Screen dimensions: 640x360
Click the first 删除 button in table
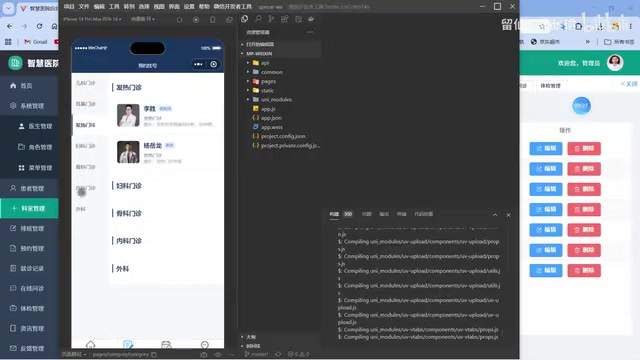pyautogui.click(x=584, y=149)
